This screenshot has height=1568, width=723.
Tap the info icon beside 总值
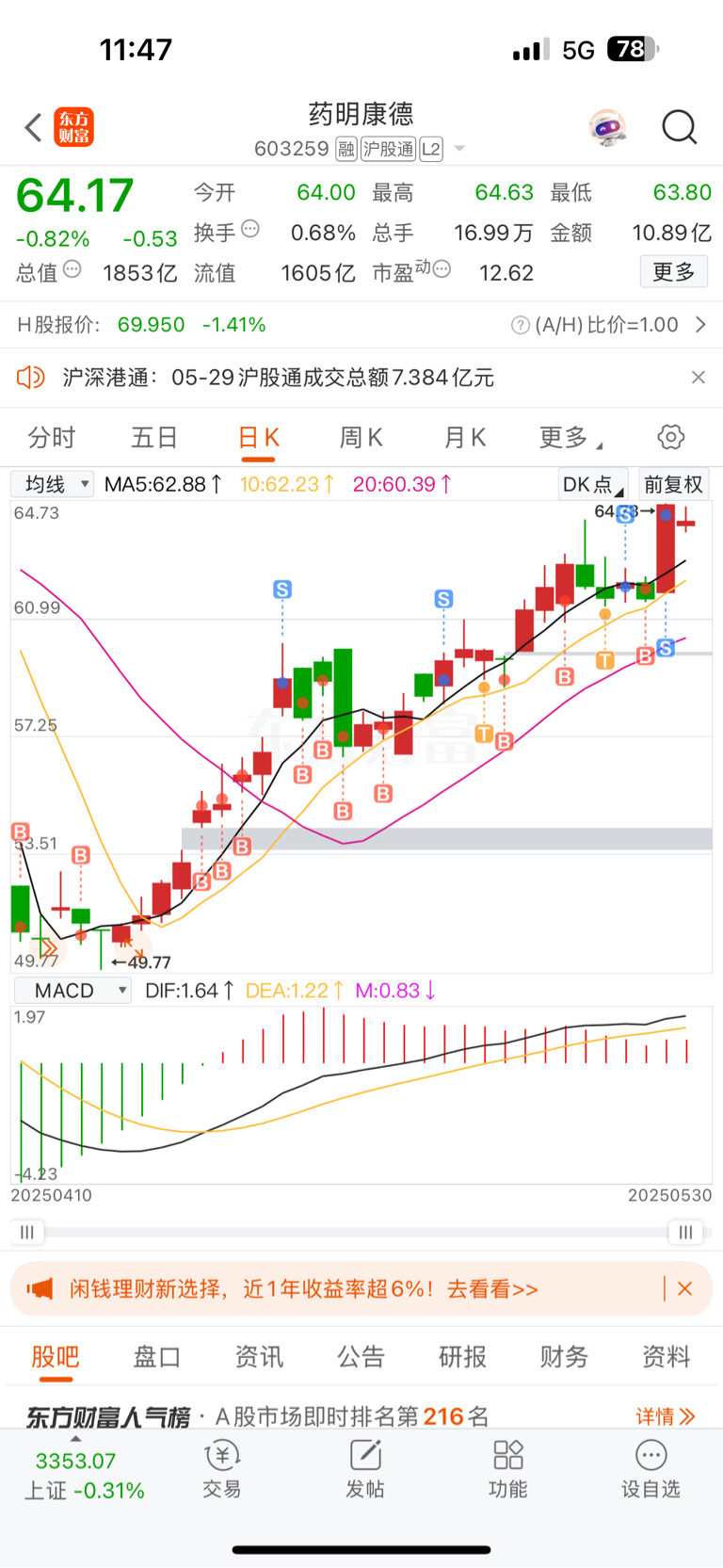[72, 269]
